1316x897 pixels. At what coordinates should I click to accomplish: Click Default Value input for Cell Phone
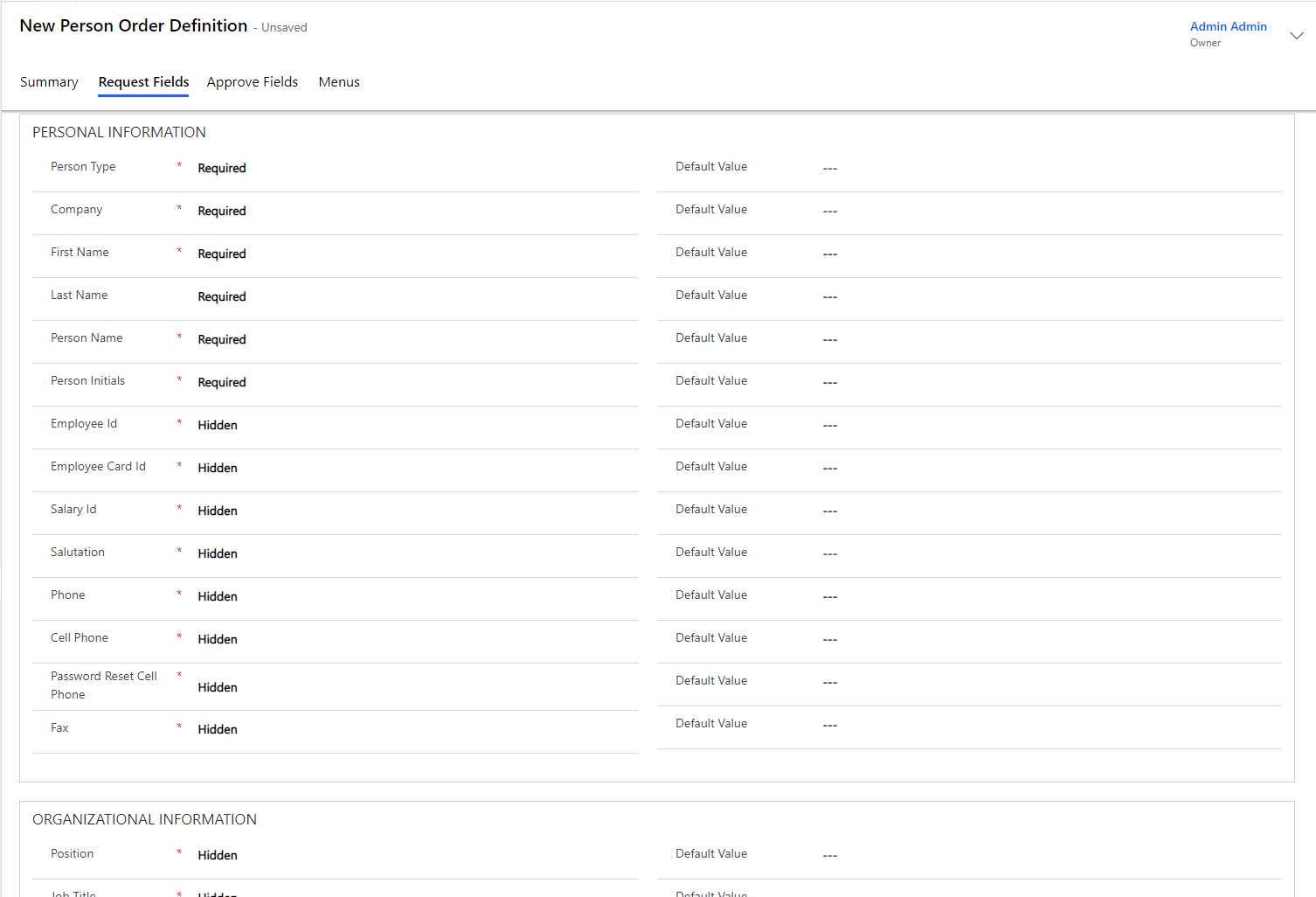point(830,639)
